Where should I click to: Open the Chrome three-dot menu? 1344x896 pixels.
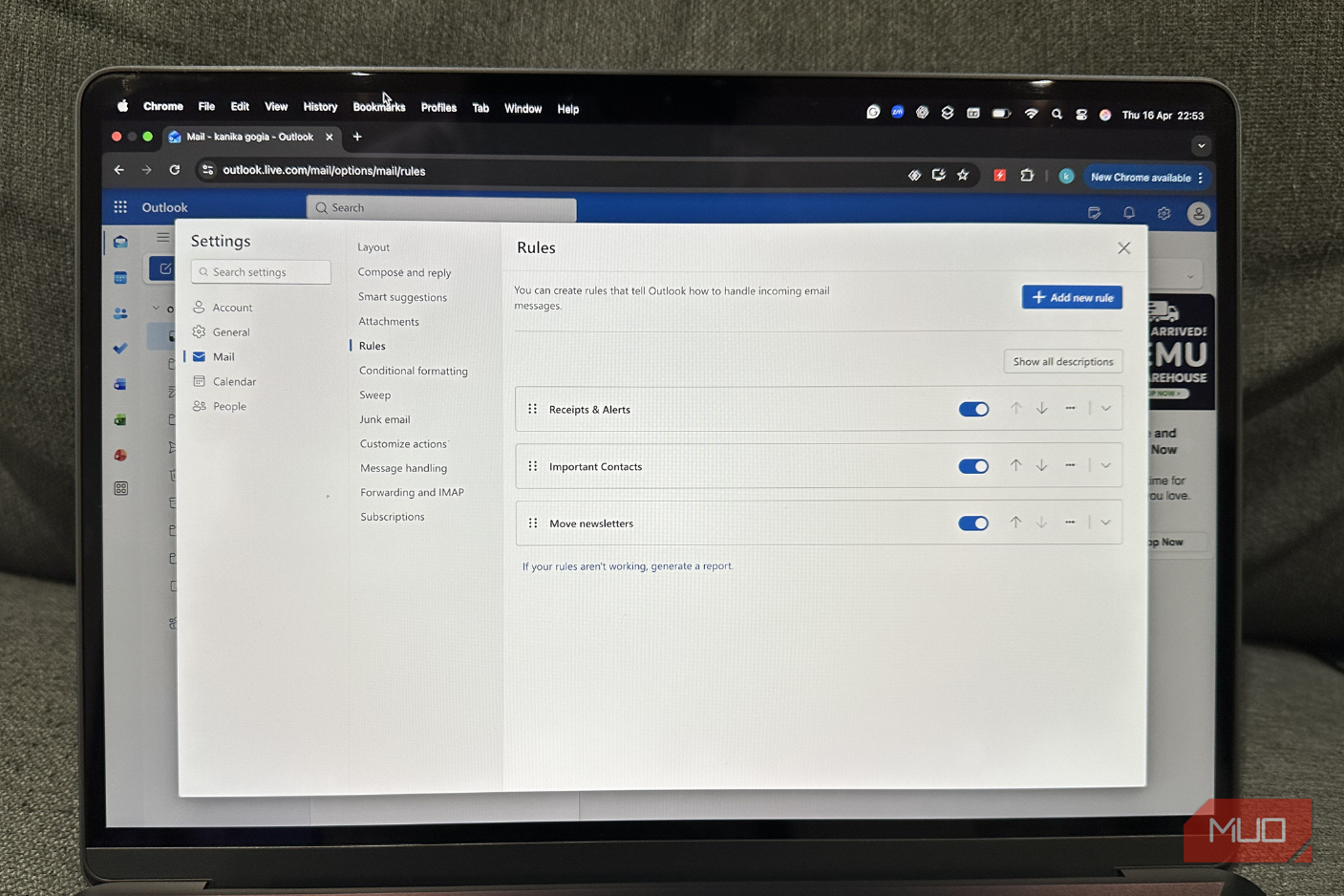tap(1201, 178)
